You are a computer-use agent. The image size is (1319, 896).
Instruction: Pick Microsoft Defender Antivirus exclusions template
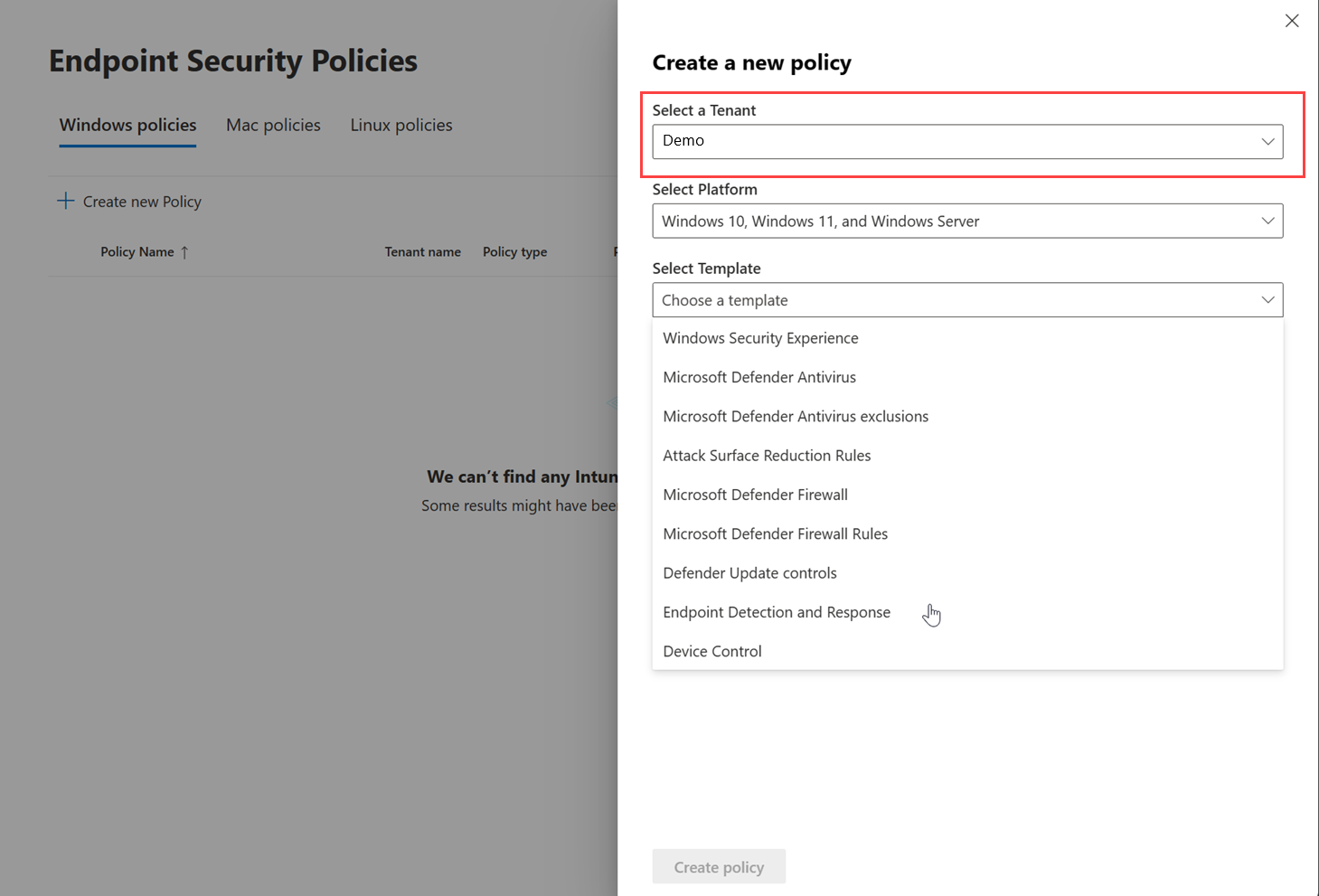point(967,416)
